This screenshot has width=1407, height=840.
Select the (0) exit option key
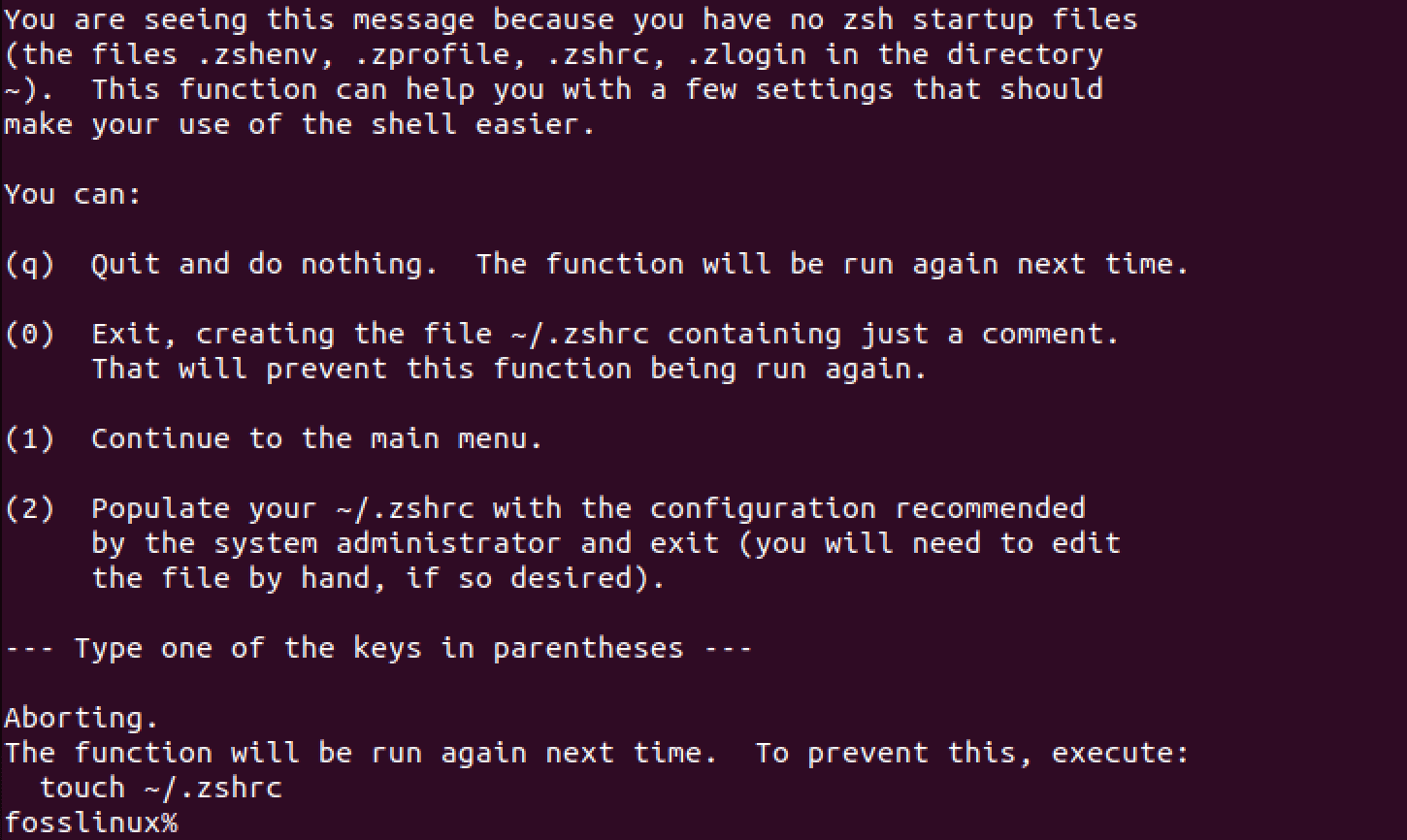tap(30, 335)
